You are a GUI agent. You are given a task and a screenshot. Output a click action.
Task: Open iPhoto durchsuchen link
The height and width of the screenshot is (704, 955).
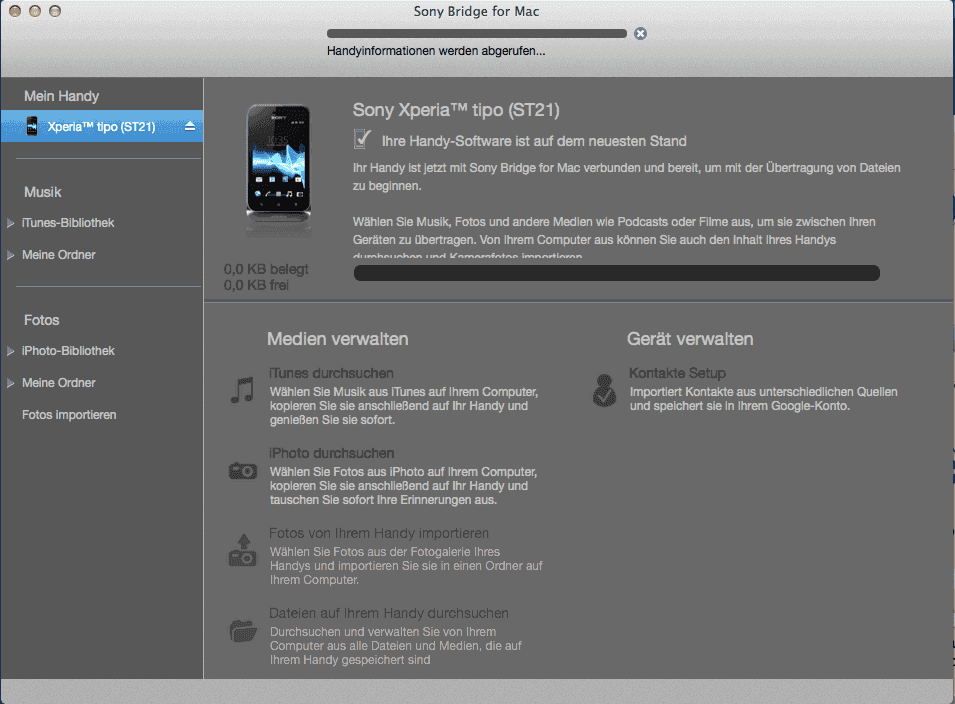pyautogui.click(x=331, y=453)
